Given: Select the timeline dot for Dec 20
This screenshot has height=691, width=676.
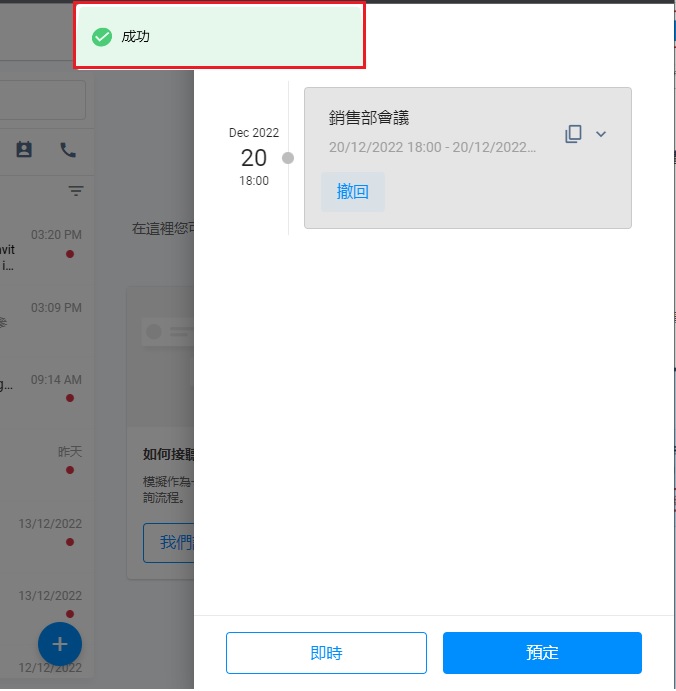Looking at the screenshot, I should 288,158.
